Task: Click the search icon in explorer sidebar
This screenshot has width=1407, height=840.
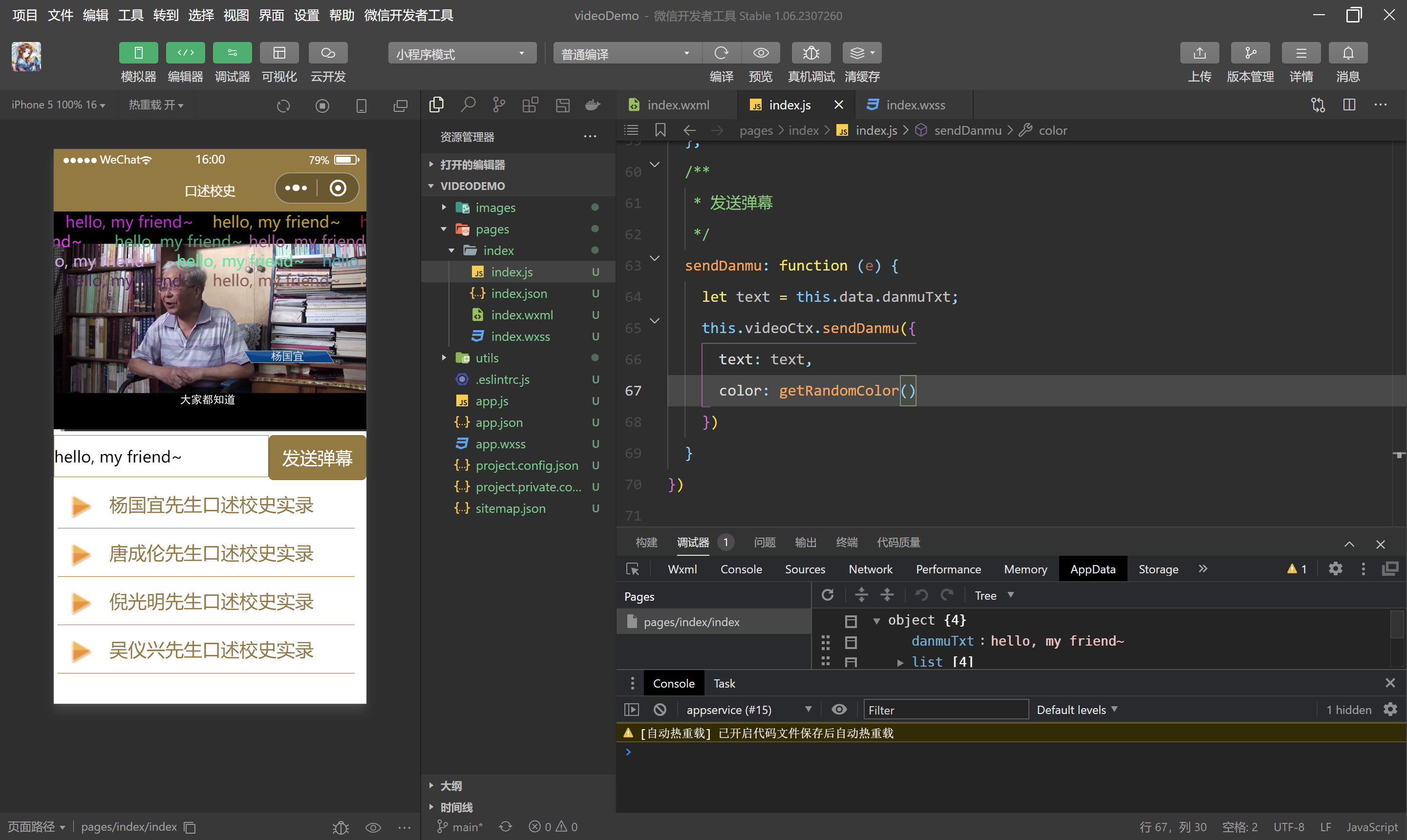Action: (x=468, y=105)
